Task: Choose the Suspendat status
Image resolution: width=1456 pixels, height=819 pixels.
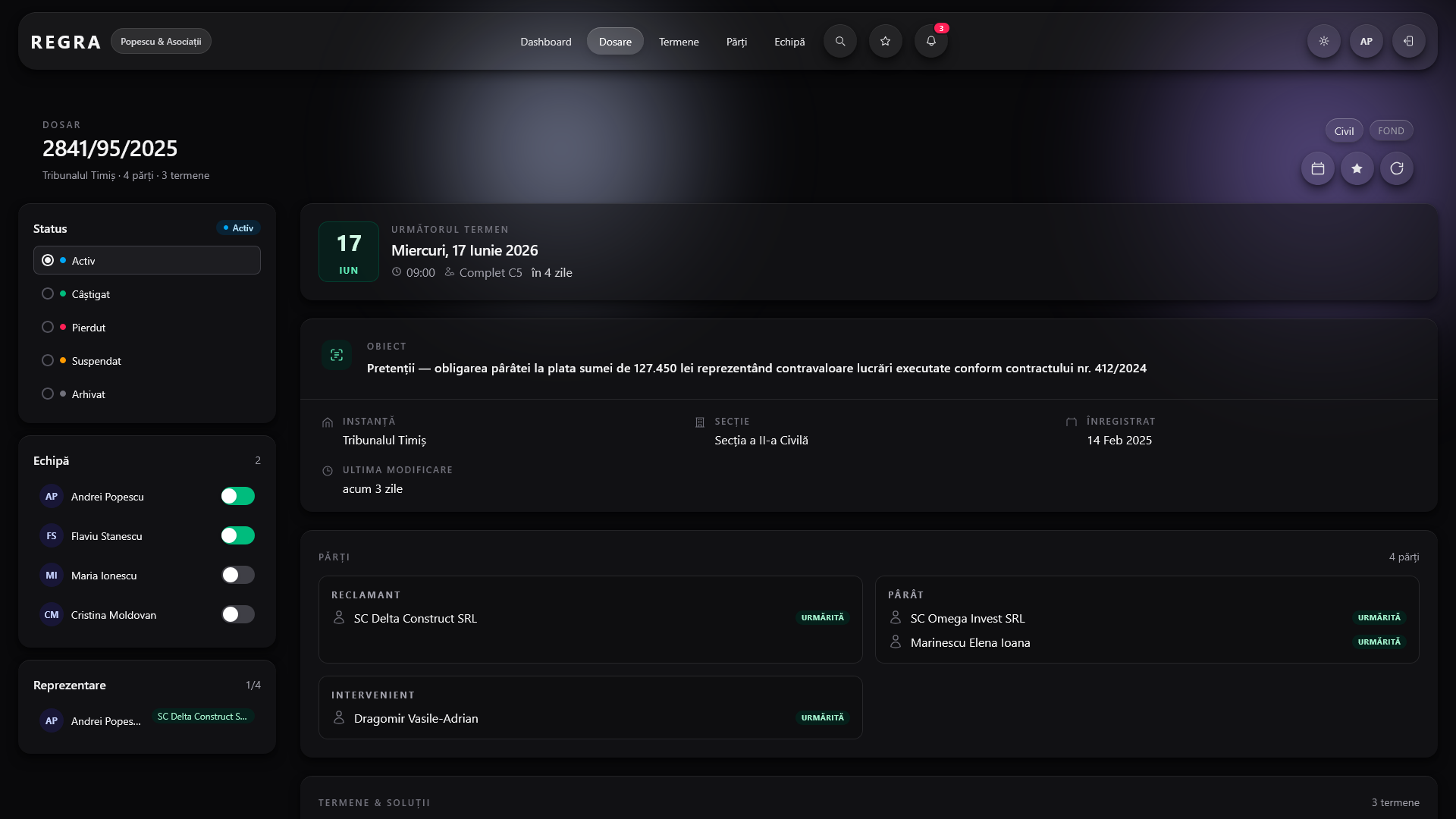Action: pyautogui.click(x=147, y=360)
